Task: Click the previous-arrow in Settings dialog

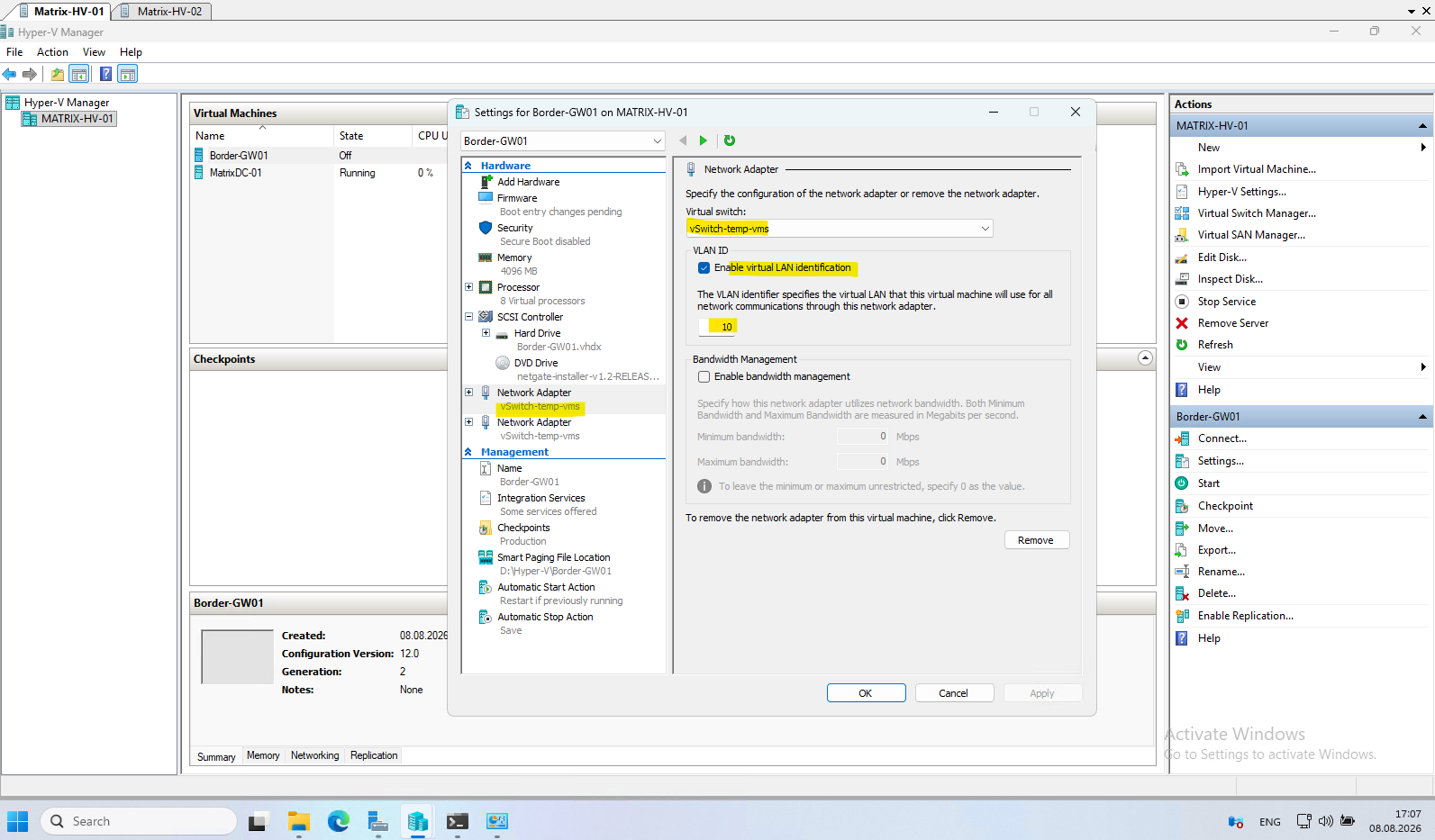Action: (x=683, y=140)
